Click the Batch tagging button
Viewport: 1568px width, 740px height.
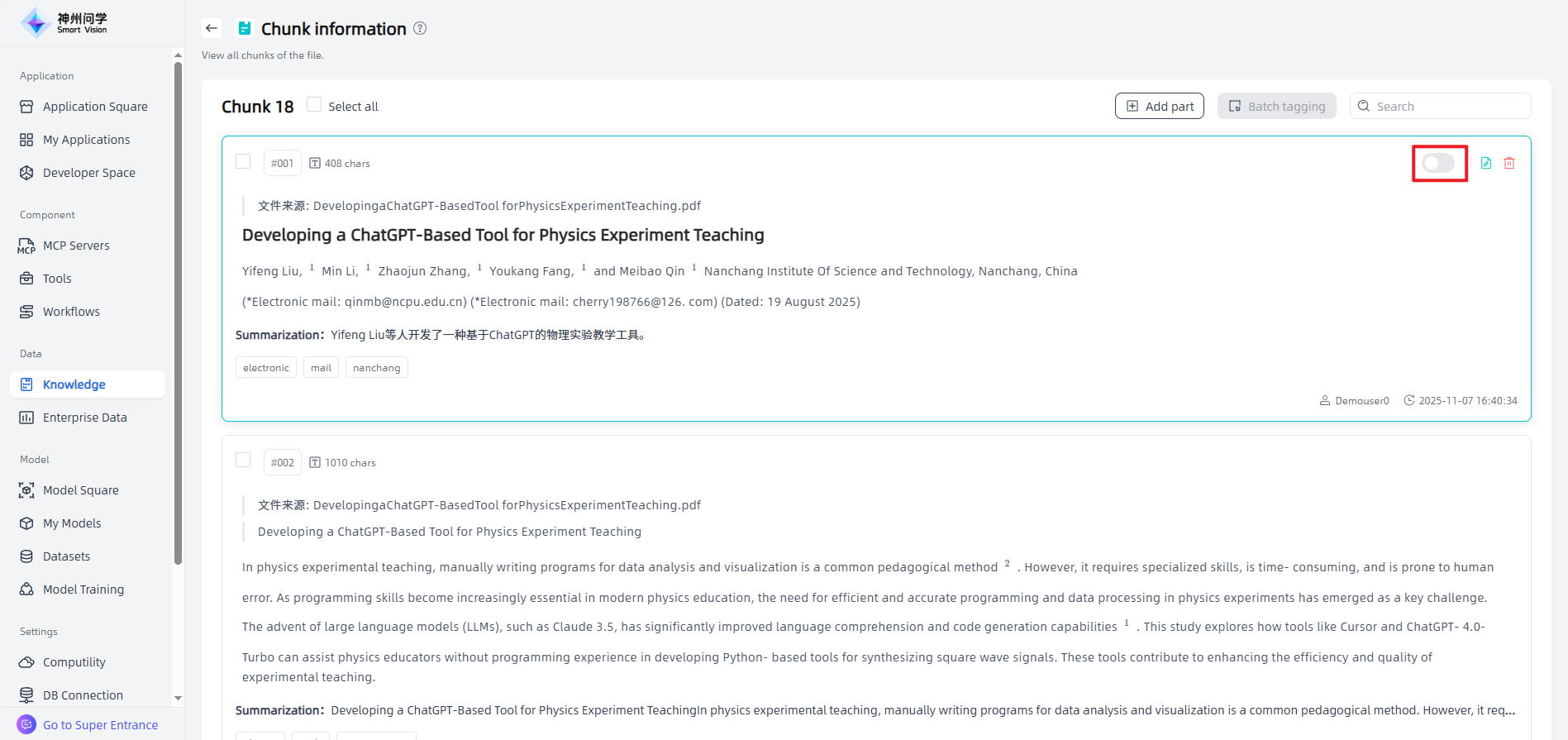click(1276, 106)
